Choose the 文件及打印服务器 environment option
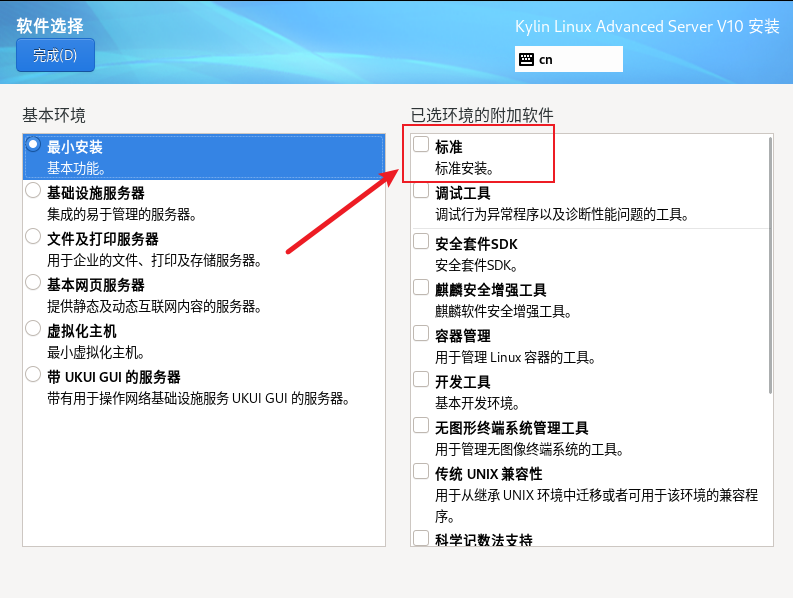The height and width of the screenshot is (598, 793). click(33, 236)
